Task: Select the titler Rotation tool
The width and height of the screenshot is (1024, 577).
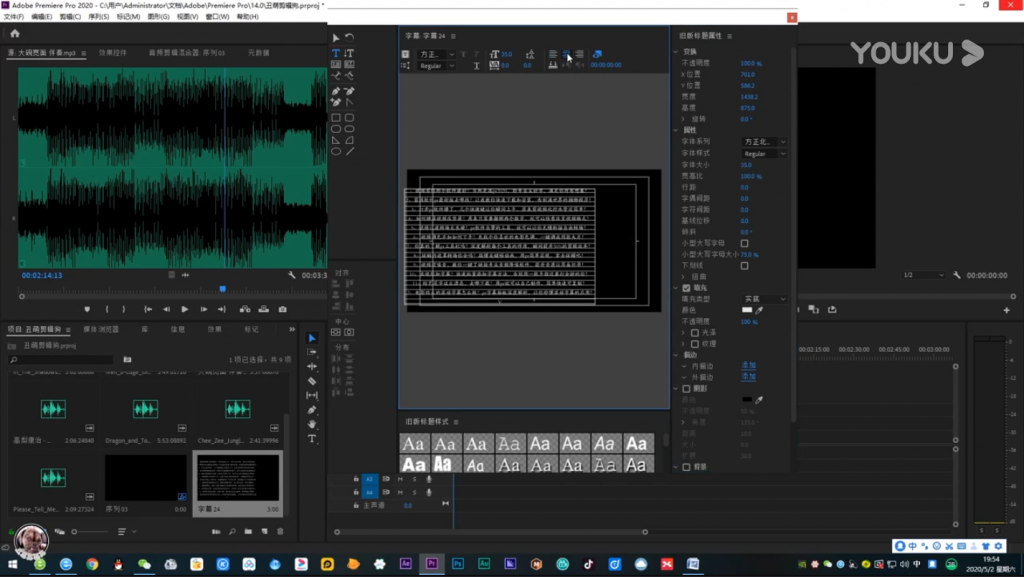Action: click(349, 38)
